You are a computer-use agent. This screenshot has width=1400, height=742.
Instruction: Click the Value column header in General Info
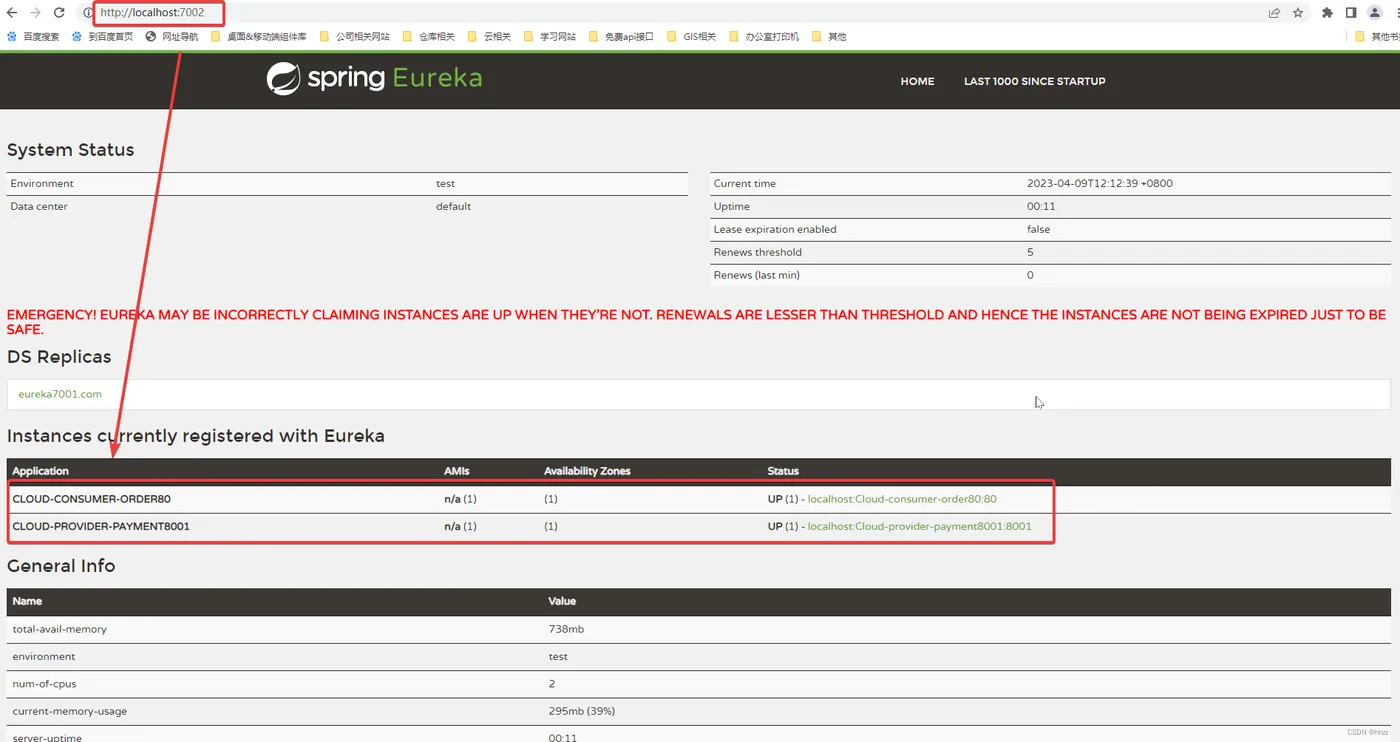coord(562,602)
